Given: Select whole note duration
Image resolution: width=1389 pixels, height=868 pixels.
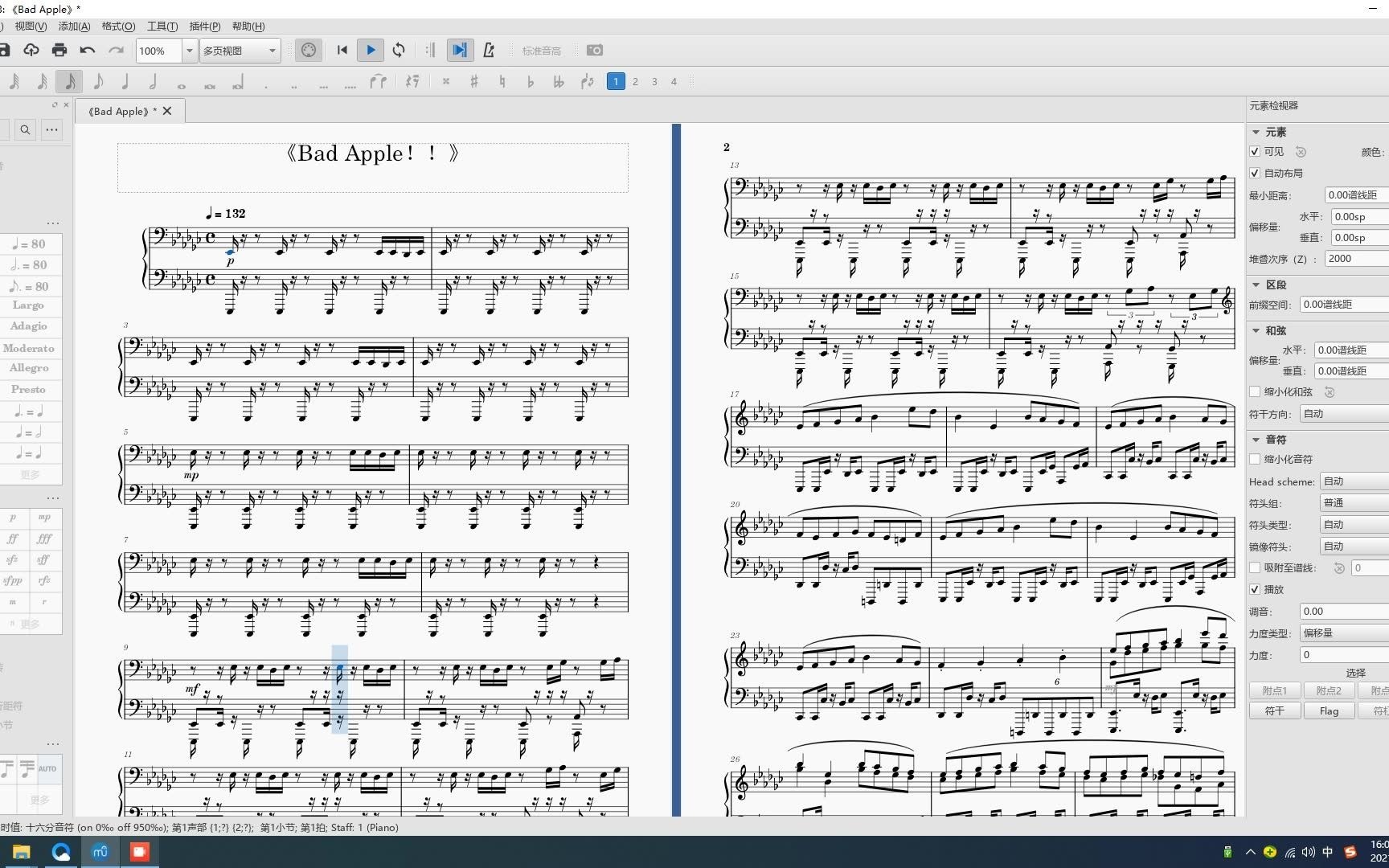Looking at the screenshot, I should pyautogui.click(x=182, y=84).
